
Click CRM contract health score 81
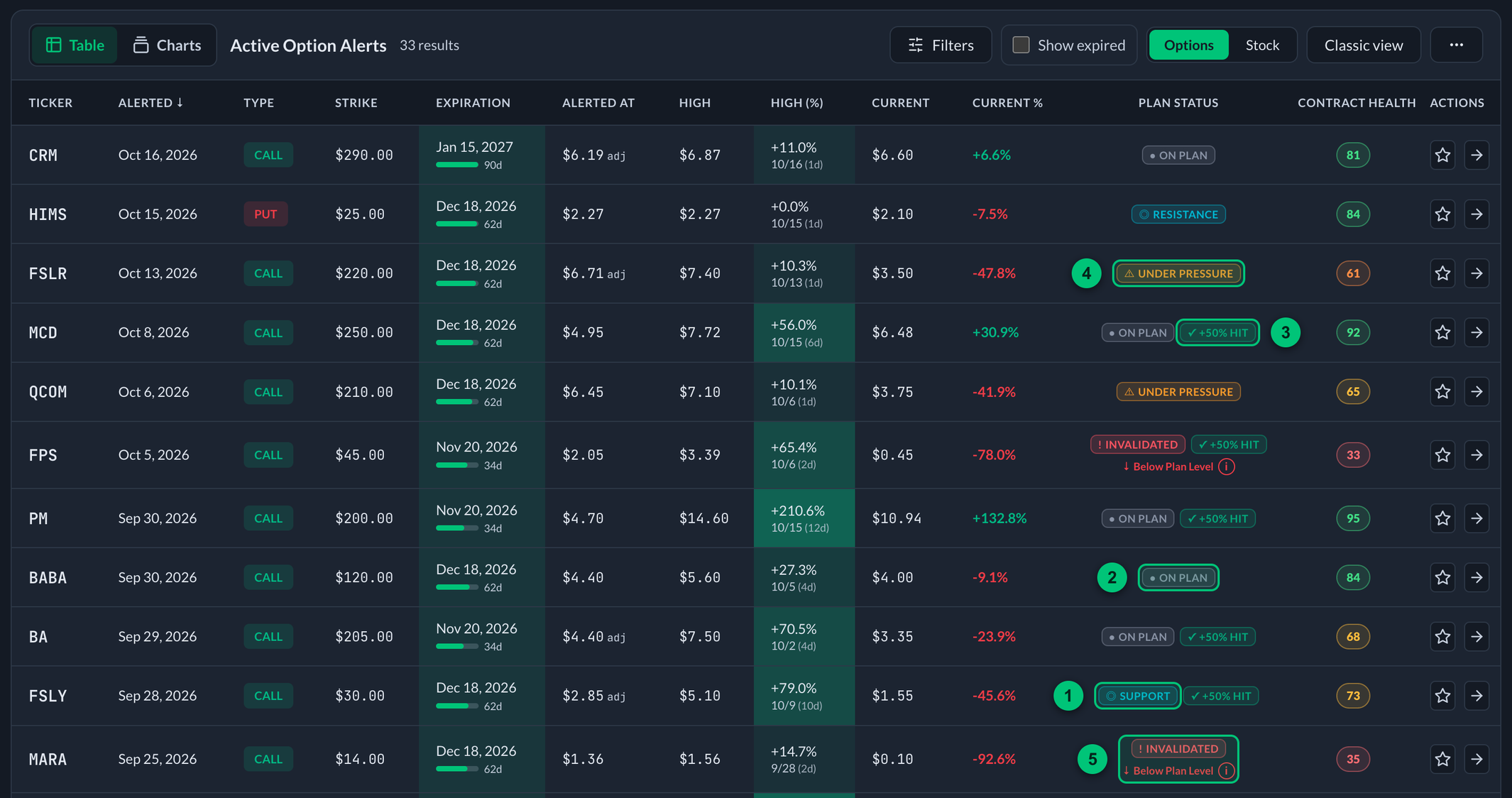coord(1353,155)
